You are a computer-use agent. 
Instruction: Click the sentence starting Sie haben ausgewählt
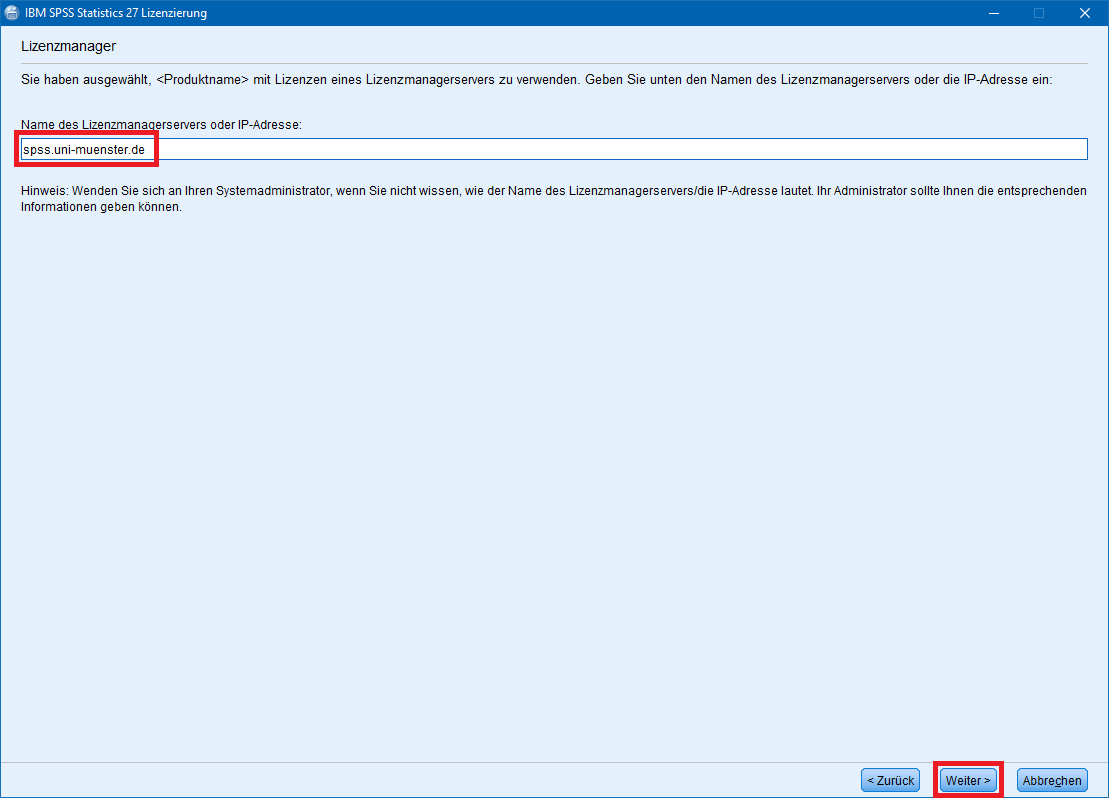300,79
